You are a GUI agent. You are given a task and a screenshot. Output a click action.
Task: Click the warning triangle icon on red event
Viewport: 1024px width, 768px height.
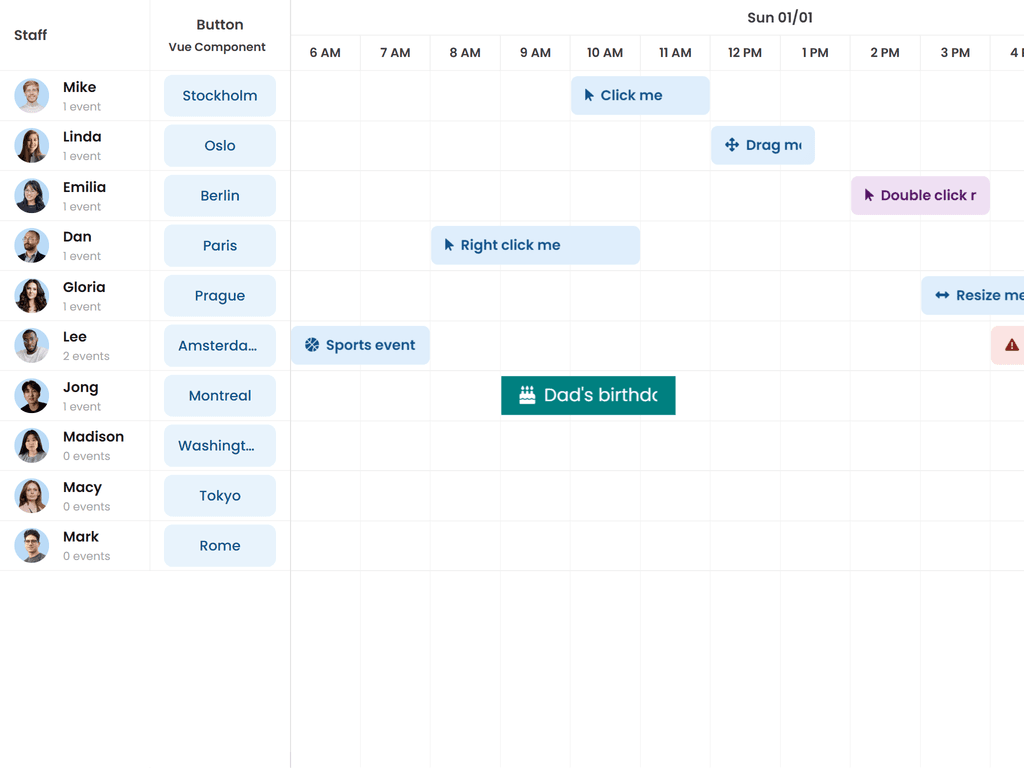(1011, 346)
